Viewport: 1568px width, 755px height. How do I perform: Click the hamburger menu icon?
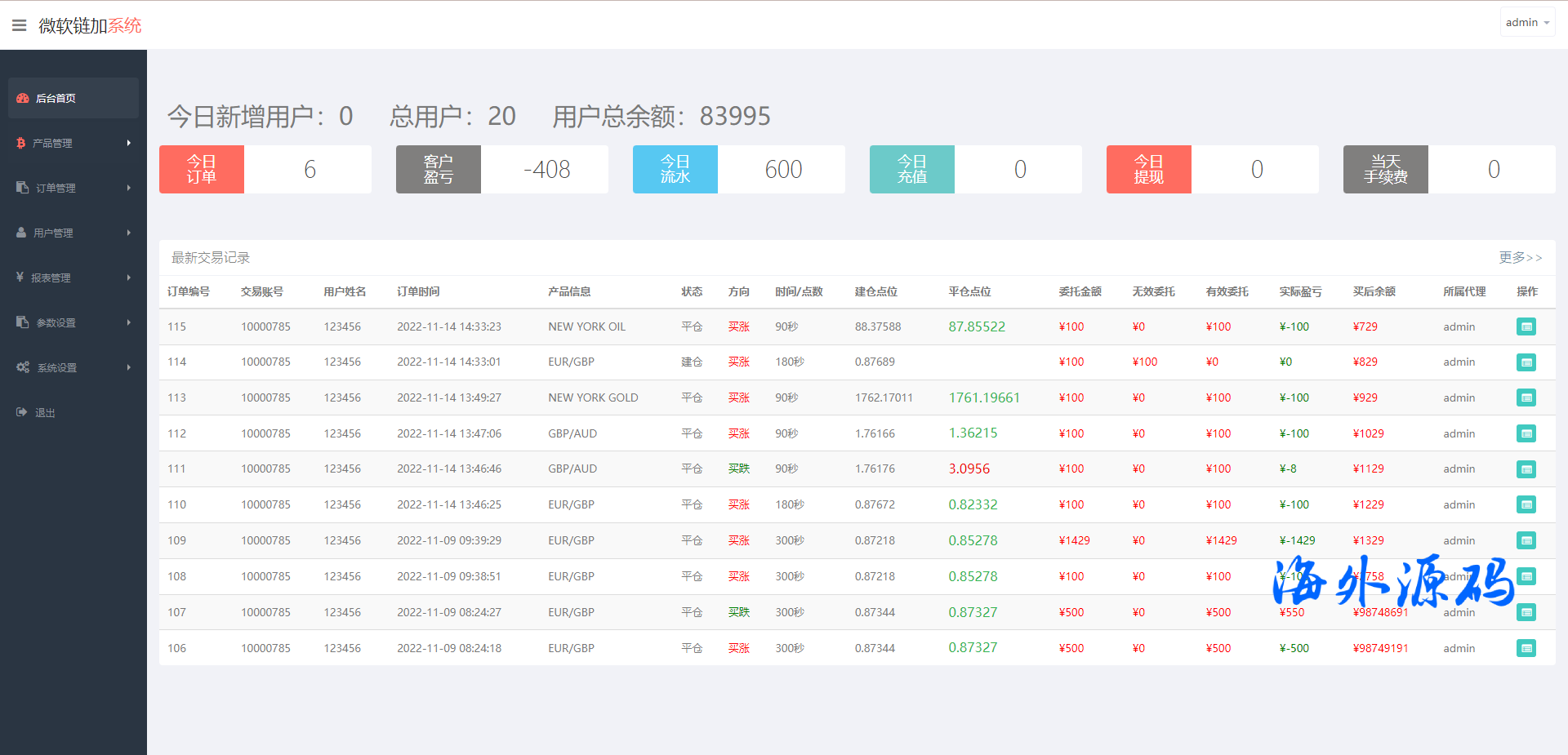click(x=20, y=25)
